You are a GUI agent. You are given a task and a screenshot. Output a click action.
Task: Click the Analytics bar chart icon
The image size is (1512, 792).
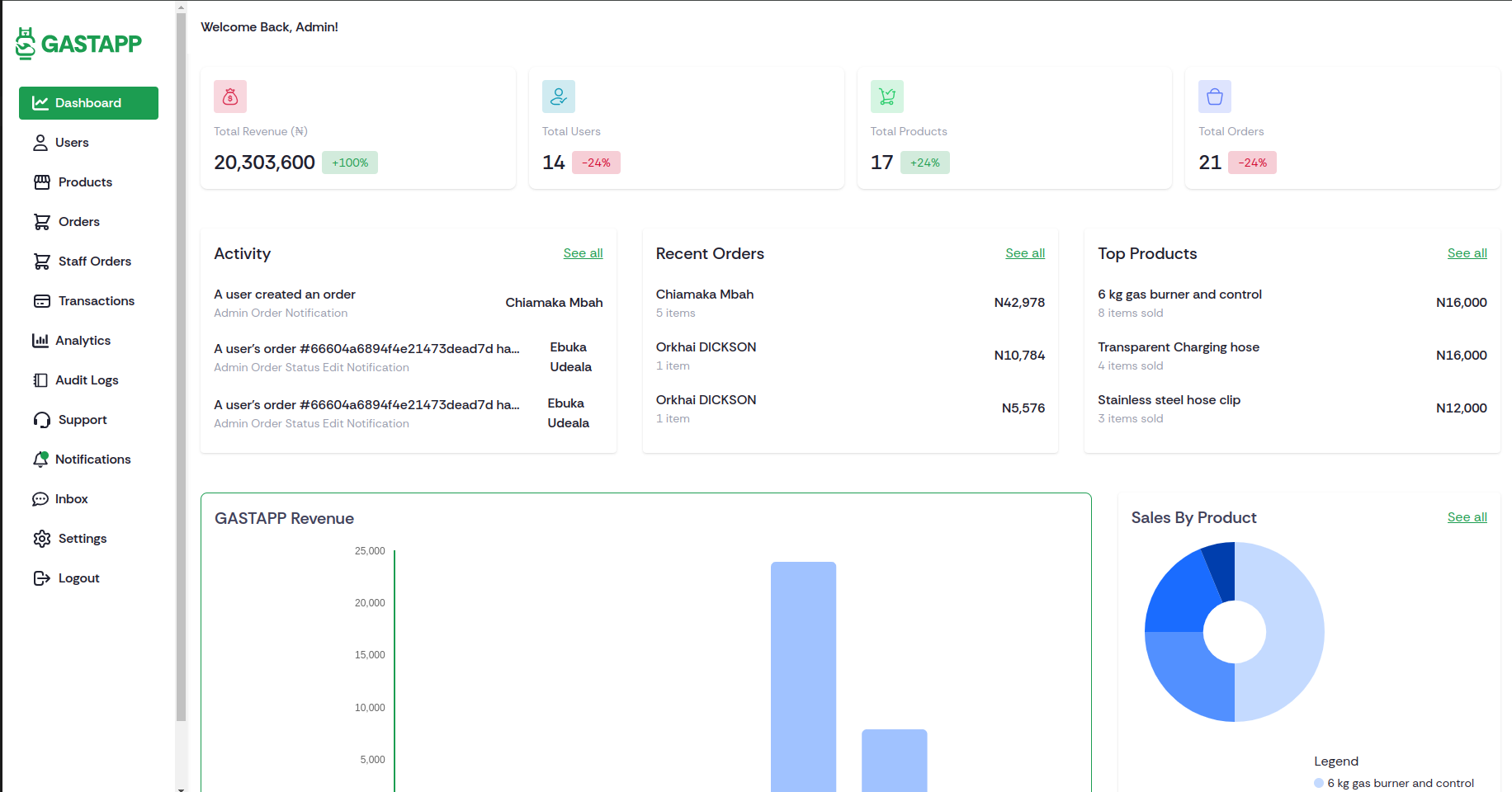click(x=40, y=341)
